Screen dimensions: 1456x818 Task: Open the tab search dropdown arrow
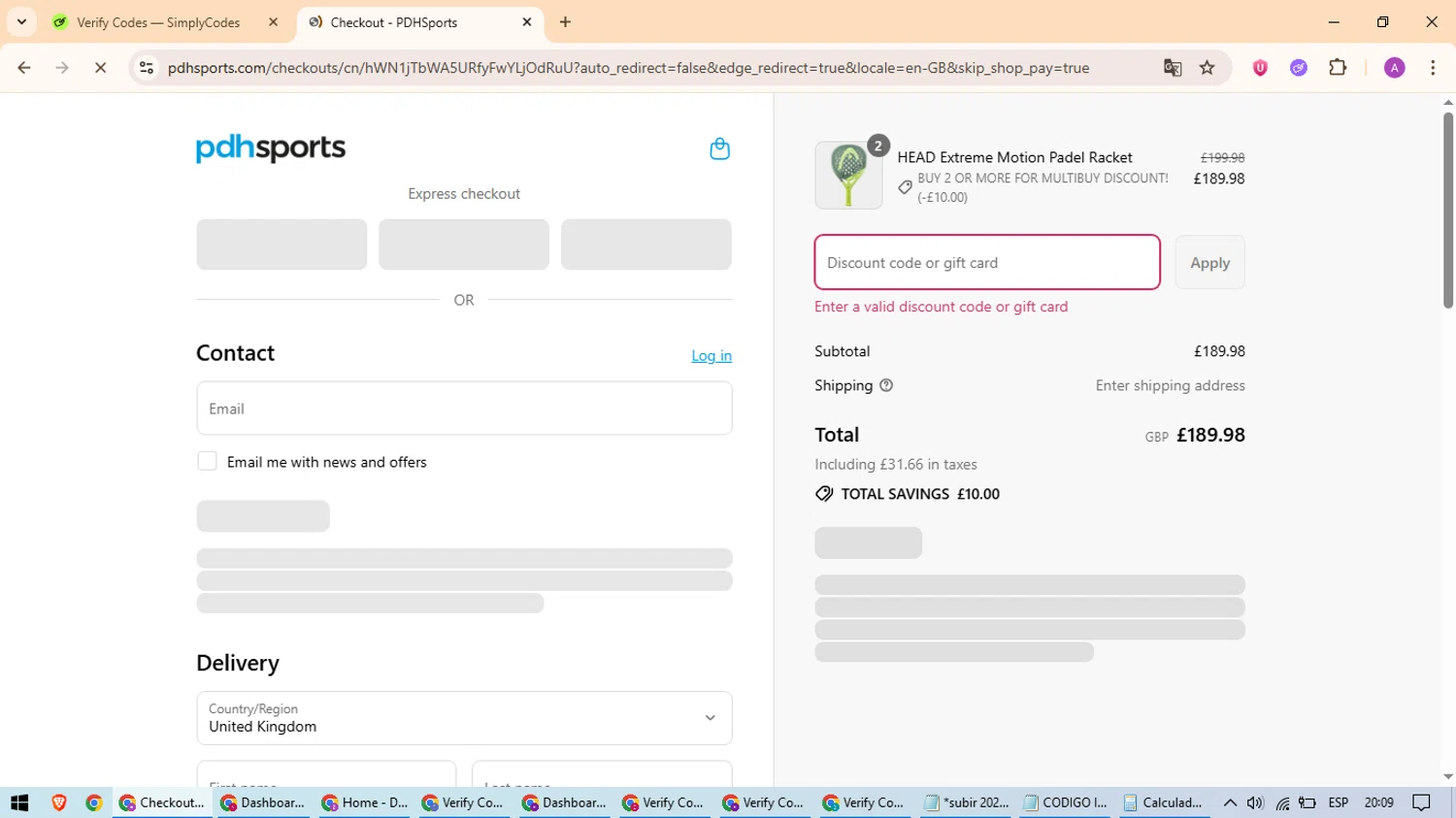point(21,21)
